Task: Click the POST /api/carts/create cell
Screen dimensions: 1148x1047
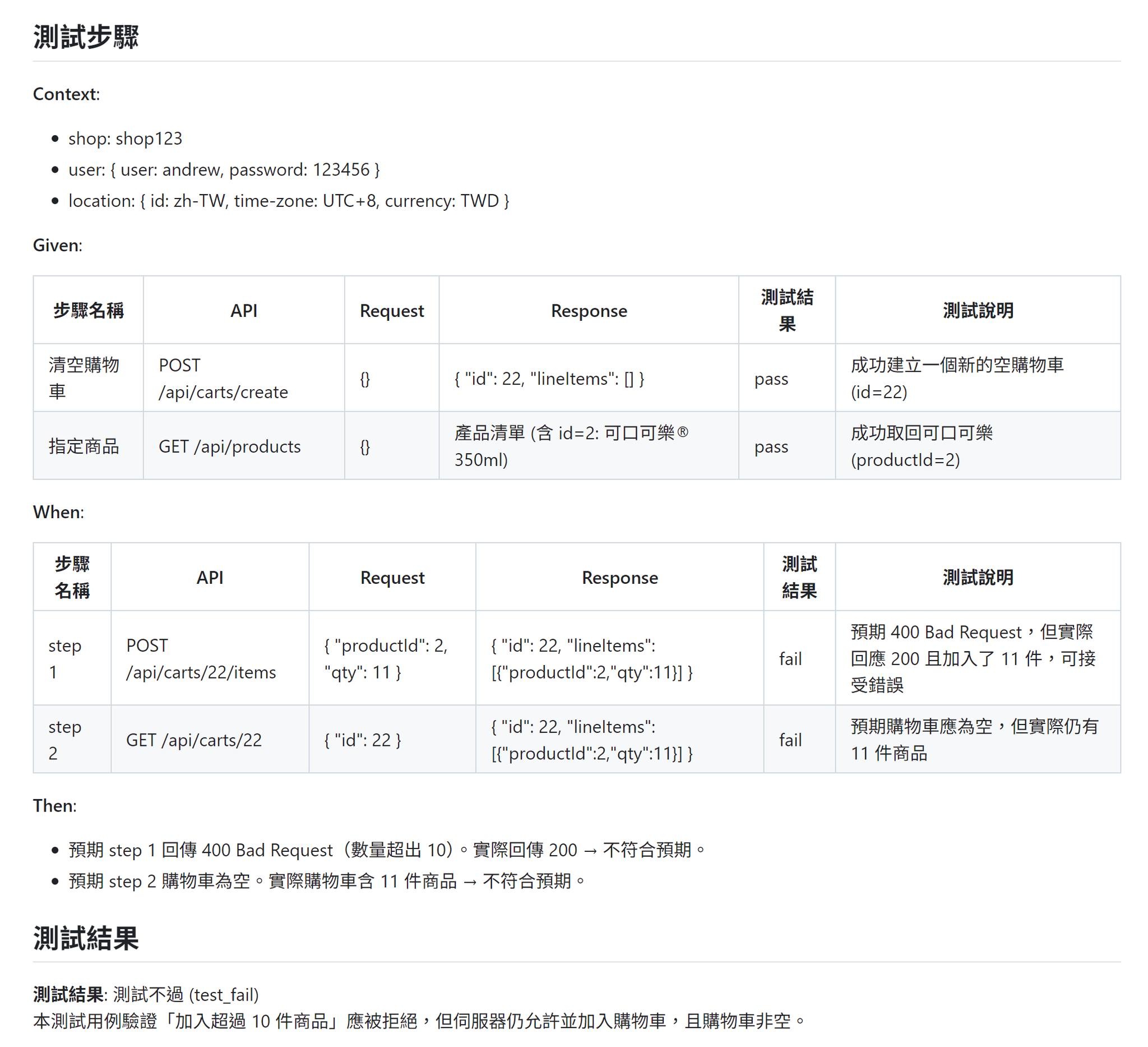Action: tap(223, 378)
